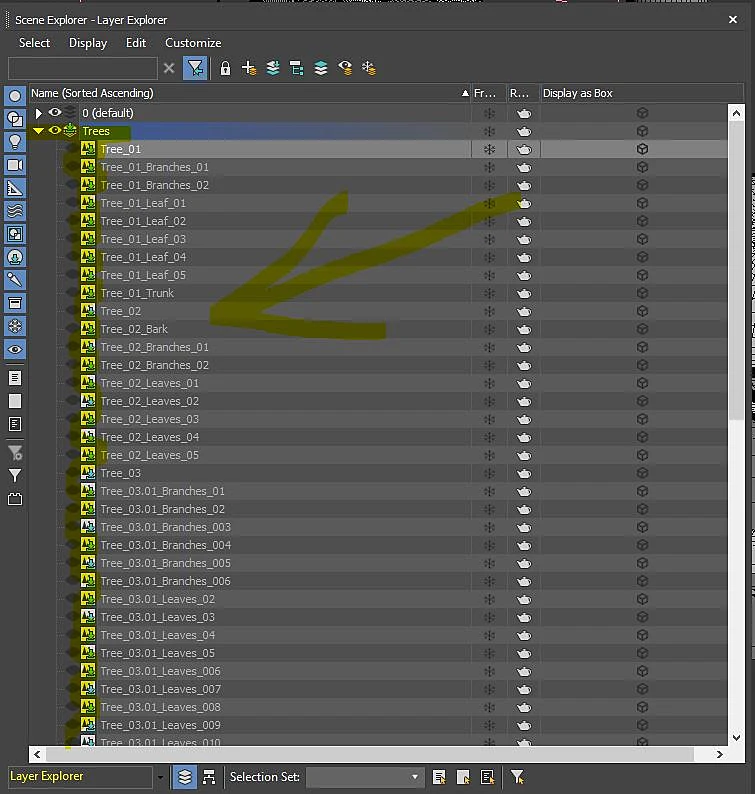Toggle freeze for Trees layer

(489, 131)
